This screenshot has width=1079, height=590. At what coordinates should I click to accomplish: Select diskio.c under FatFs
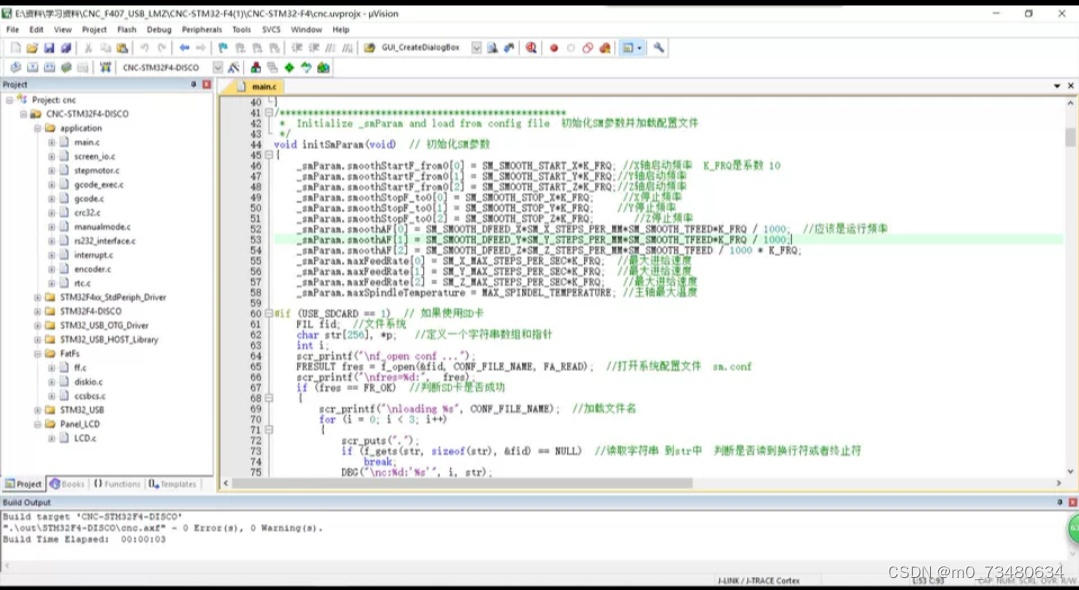click(x=88, y=382)
